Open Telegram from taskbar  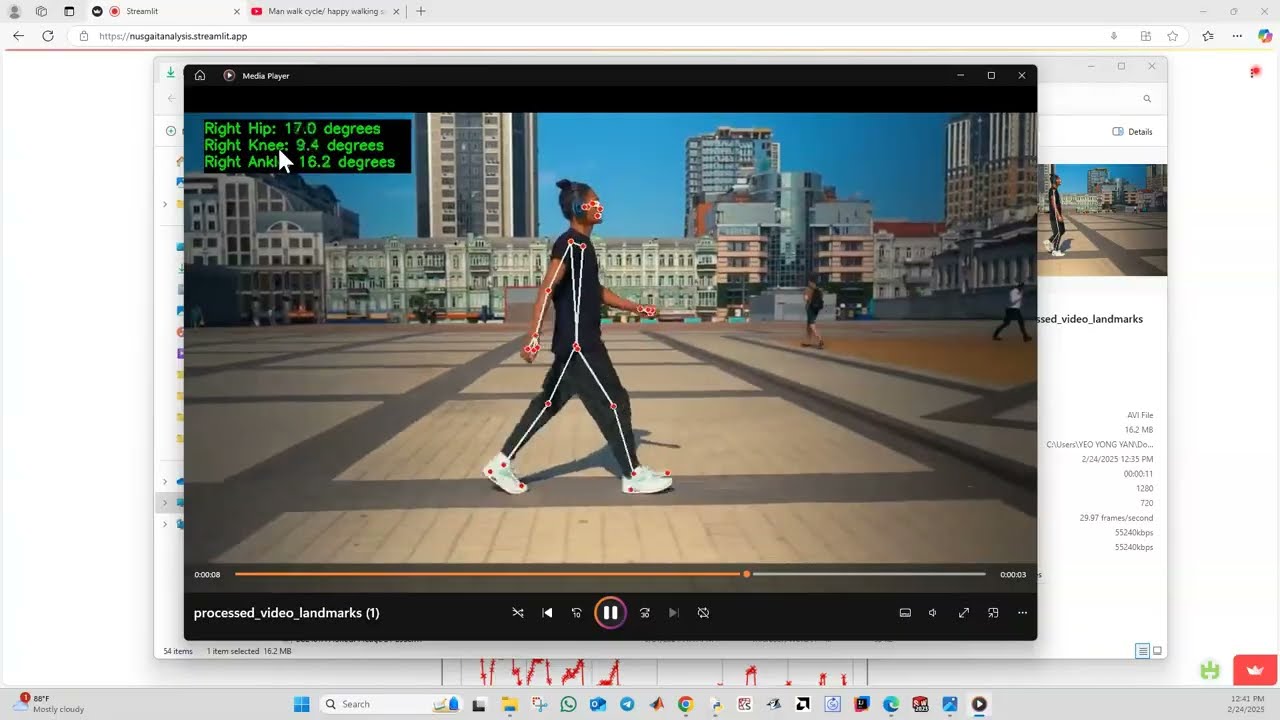coord(627,704)
